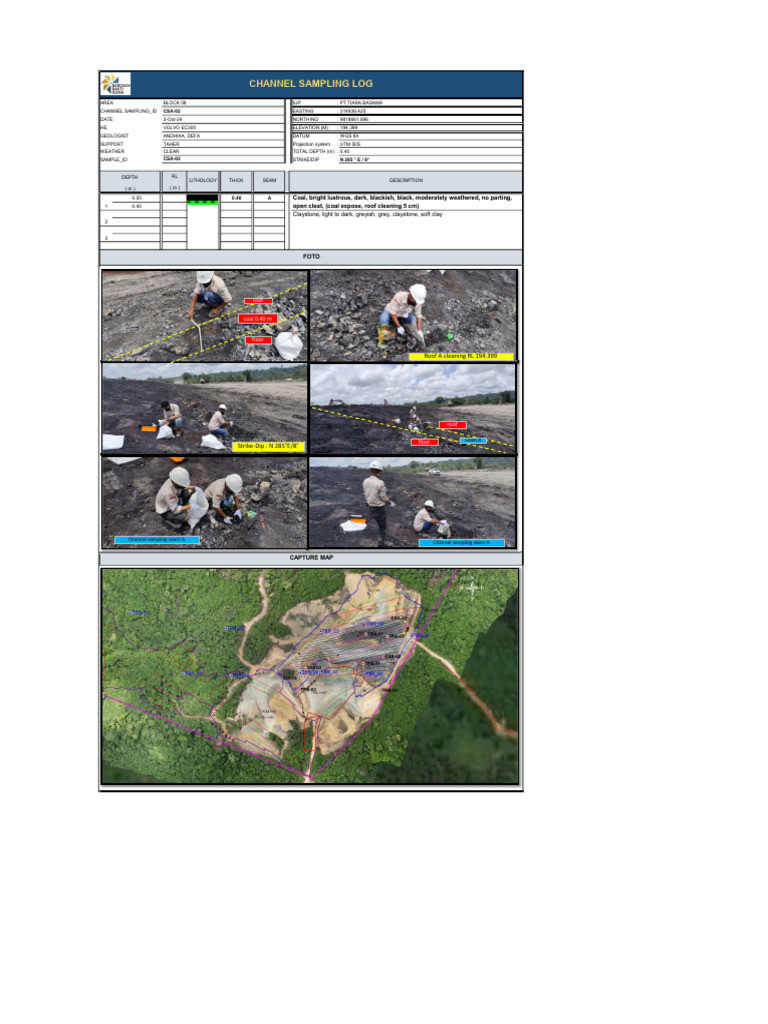This screenshot has height=1024, width=768.
Task: Open photo with blue seam A label
Action: point(413,409)
